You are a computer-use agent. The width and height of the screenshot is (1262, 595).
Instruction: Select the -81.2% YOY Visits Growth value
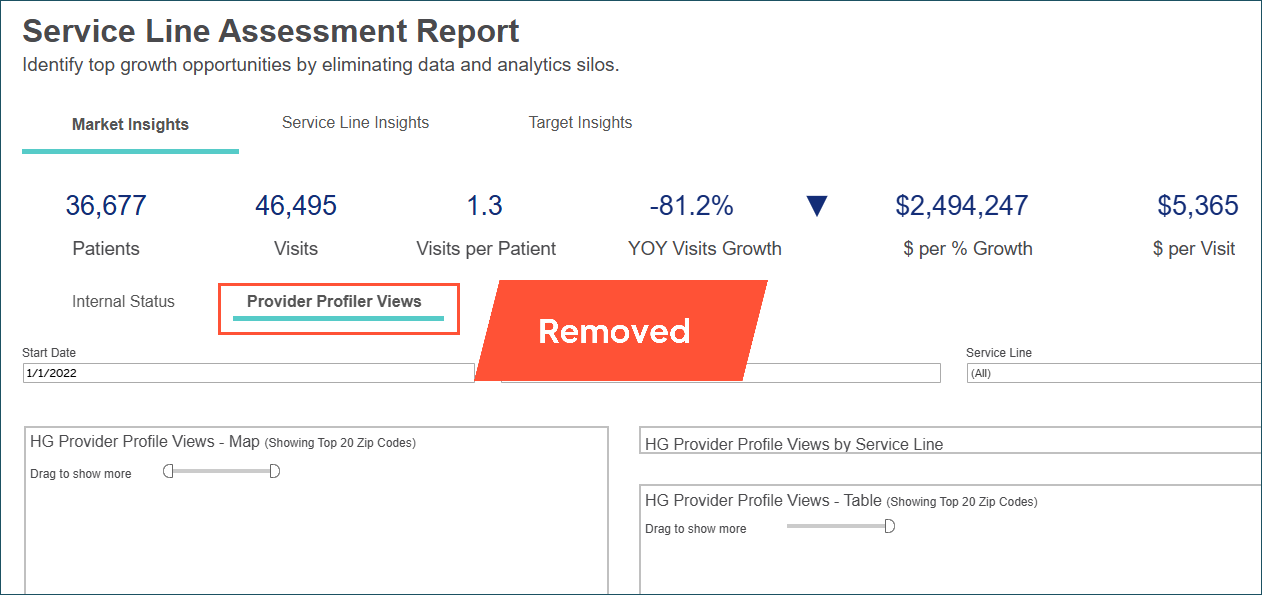(691, 205)
